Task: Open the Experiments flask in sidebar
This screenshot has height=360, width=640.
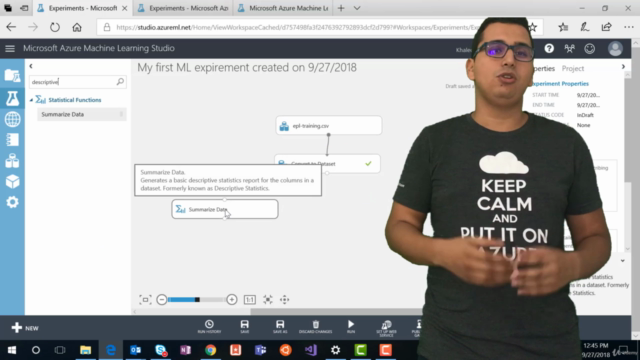Action: click(12, 98)
